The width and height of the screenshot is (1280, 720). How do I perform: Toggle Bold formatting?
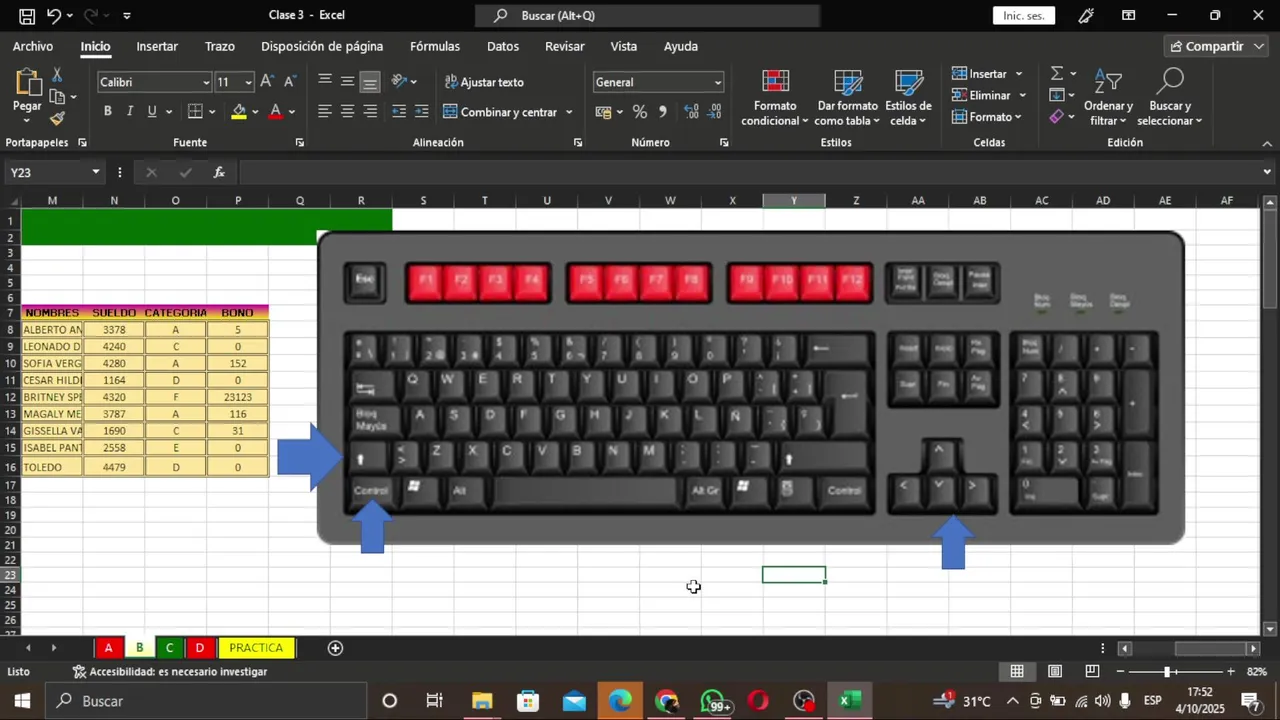[x=108, y=112]
